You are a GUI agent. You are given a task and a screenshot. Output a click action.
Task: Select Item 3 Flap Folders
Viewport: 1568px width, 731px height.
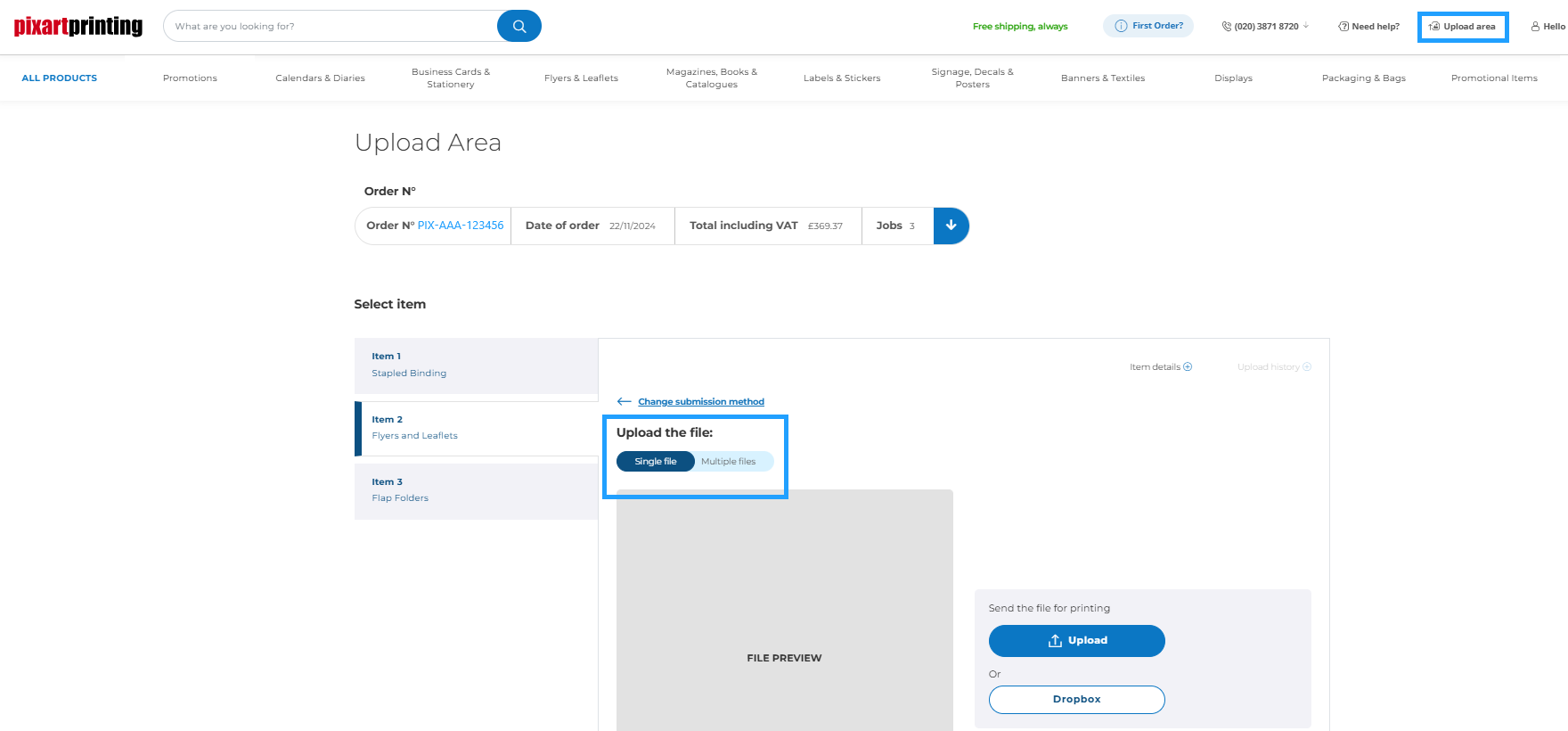pos(476,490)
